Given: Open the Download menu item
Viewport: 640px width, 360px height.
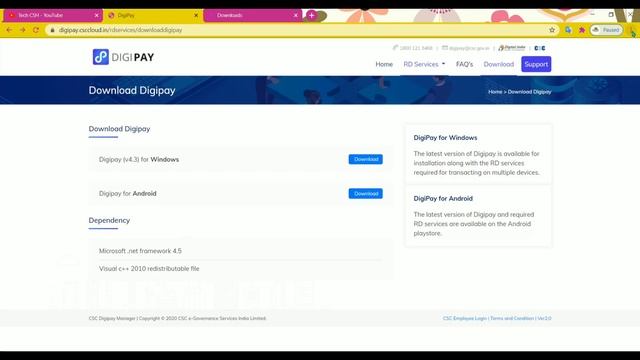Looking at the screenshot, I should (499, 64).
